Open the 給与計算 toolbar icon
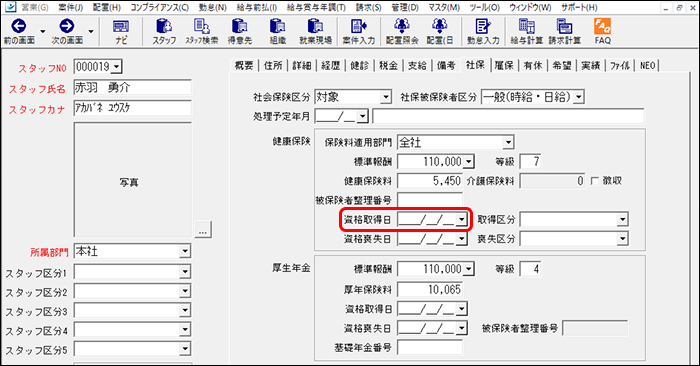 pyautogui.click(x=526, y=31)
